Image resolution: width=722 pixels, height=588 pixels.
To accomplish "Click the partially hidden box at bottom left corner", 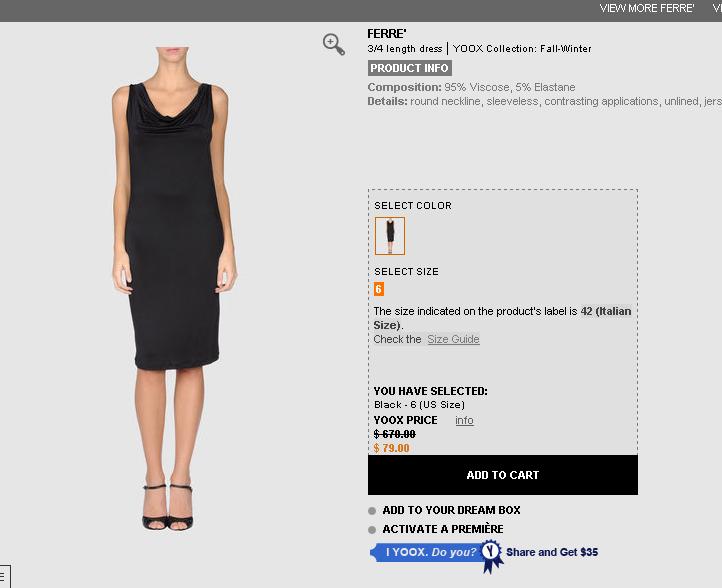I will [5, 576].
